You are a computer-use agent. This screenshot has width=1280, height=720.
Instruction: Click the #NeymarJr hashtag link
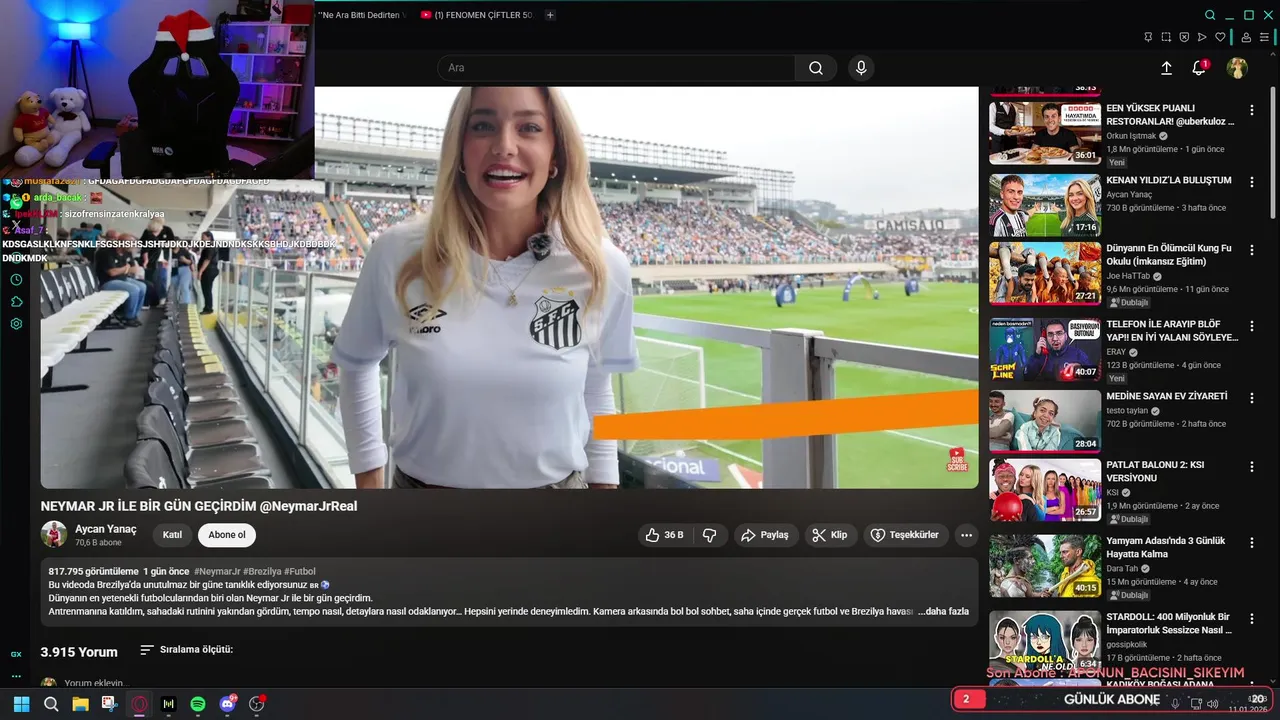pos(217,571)
